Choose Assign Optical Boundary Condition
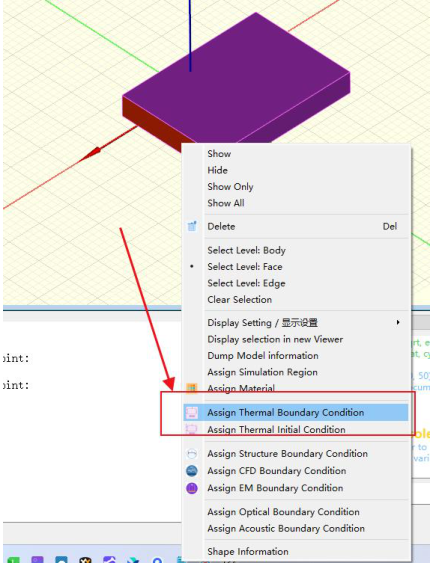This screenshot has width=434, height=564. [x=296, y=512]
